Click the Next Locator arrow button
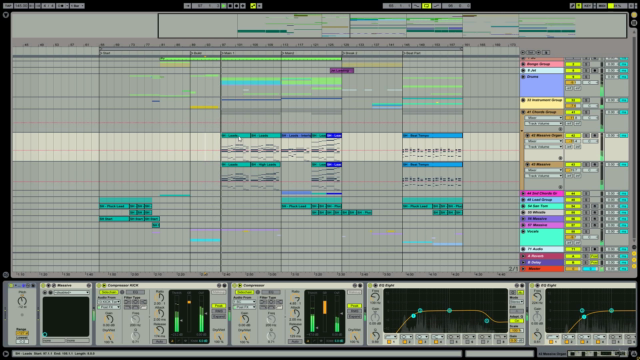The width and height of the screenshot is (640, 360). click(x=538, y=53)
